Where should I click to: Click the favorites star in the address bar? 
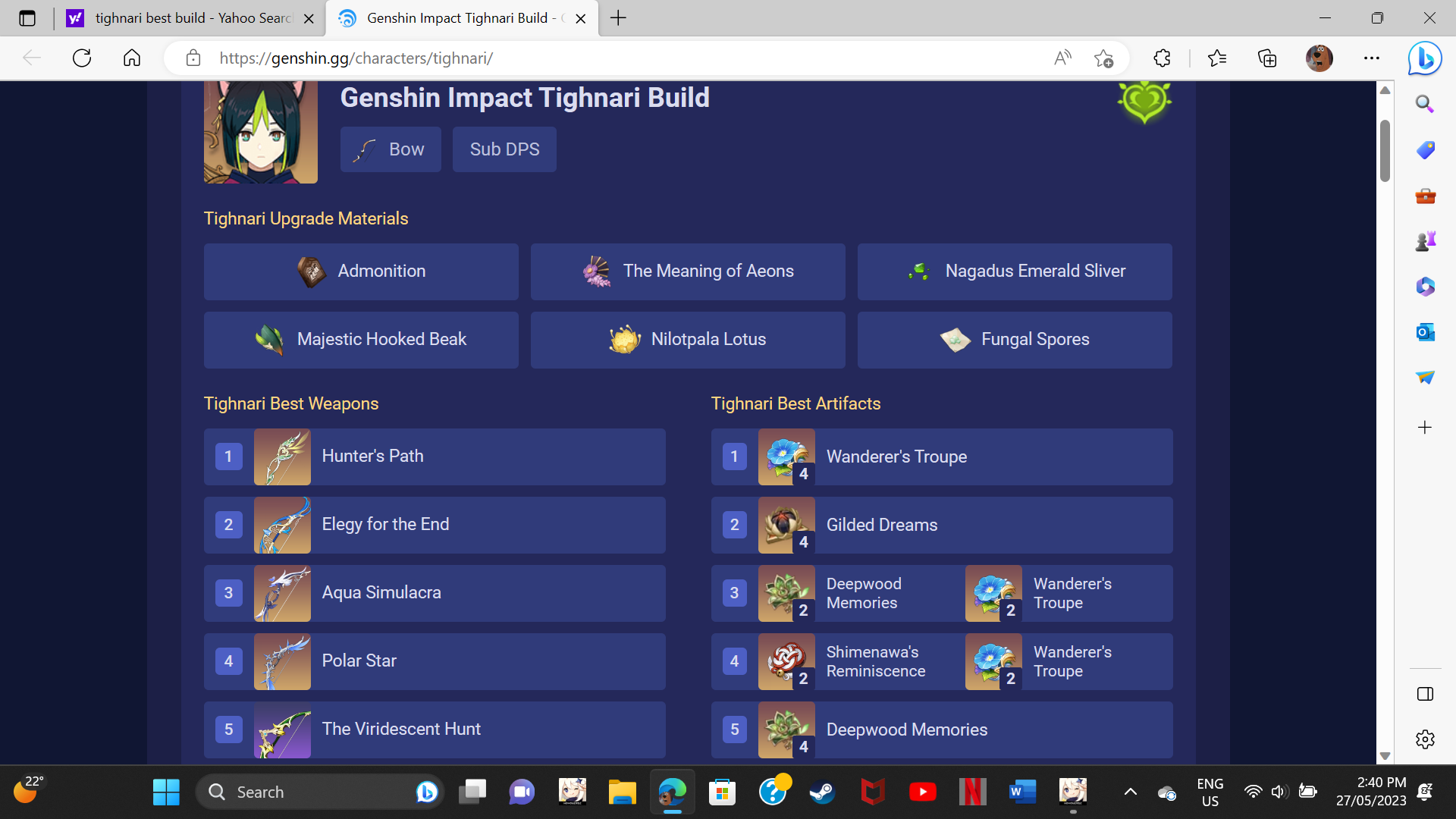(x=1104, y=58)
